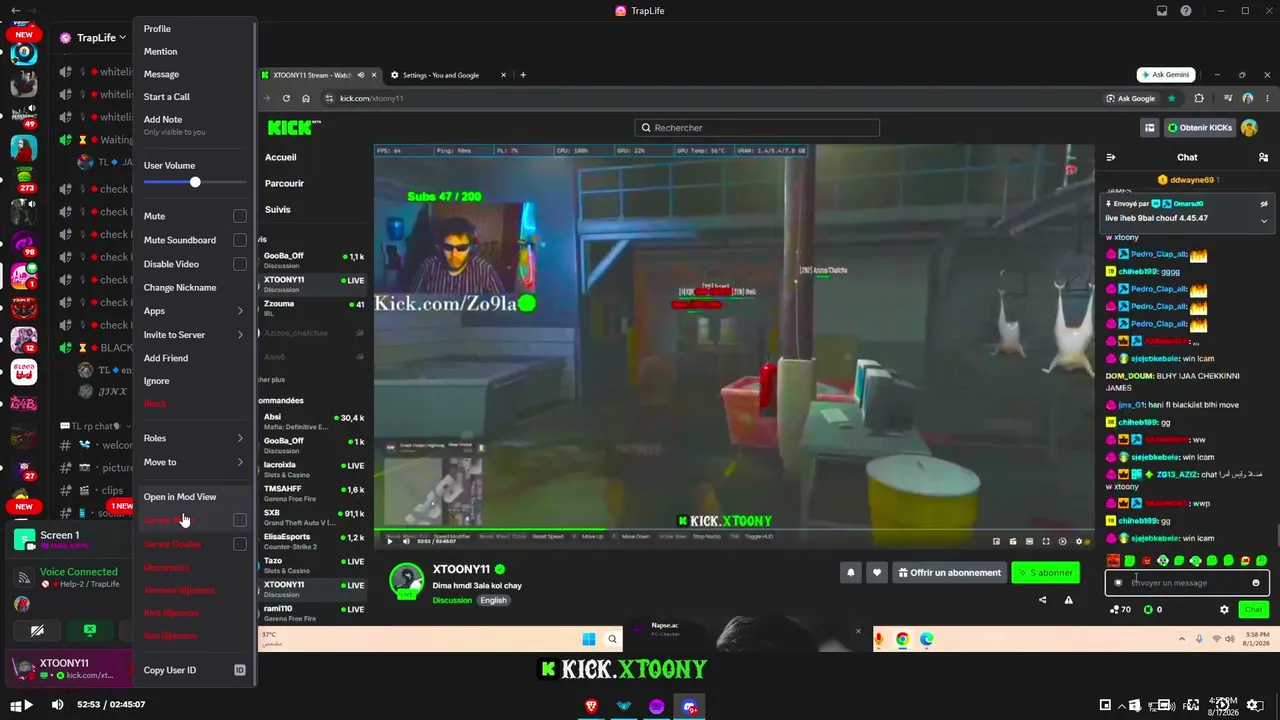Check the Disable Video checkbox
This screenshot has height=720, width=1280.
(x=240, y=264)
